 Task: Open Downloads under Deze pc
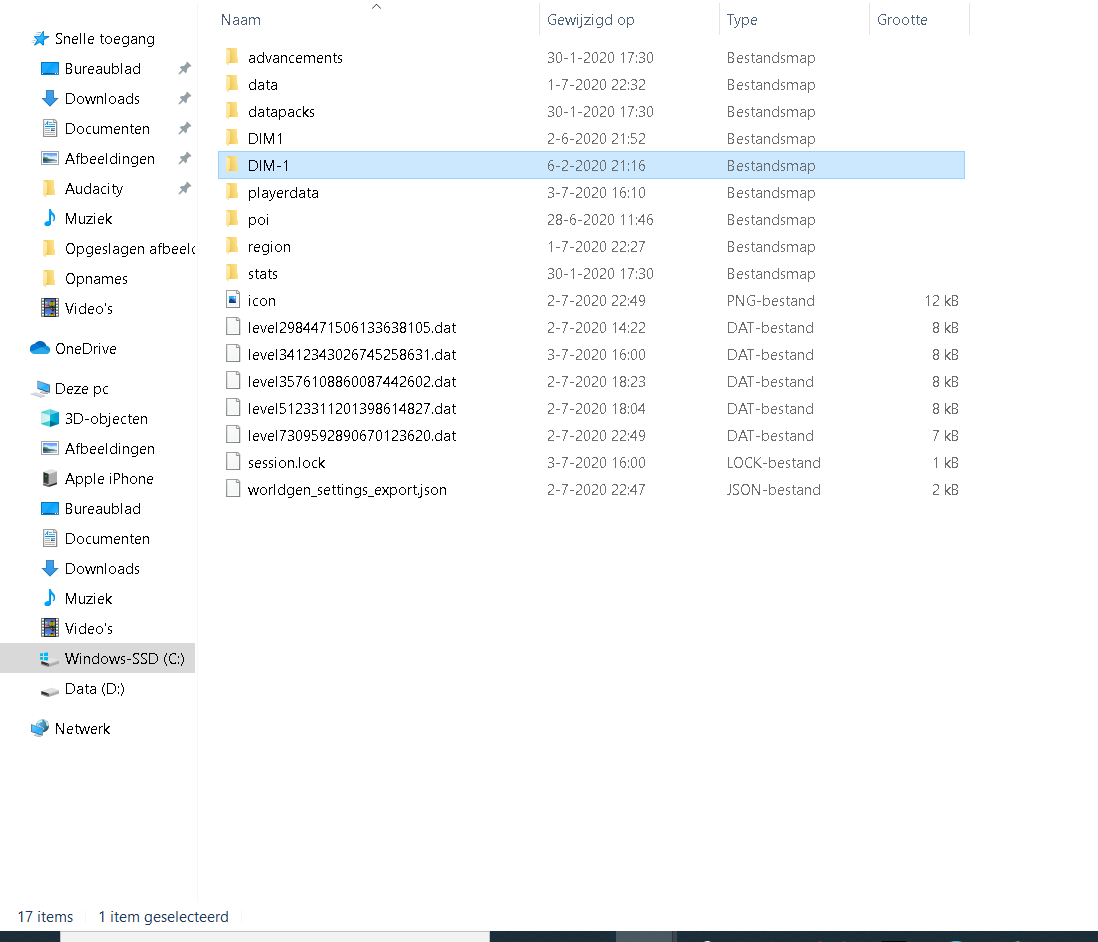[102, 569]
